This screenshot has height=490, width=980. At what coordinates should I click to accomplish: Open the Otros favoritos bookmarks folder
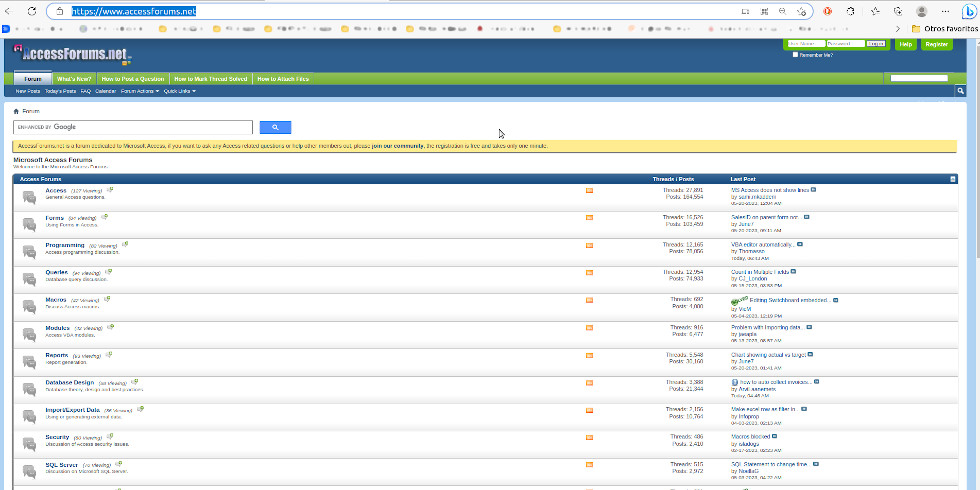pyautogui.click(x=944, y=29)
